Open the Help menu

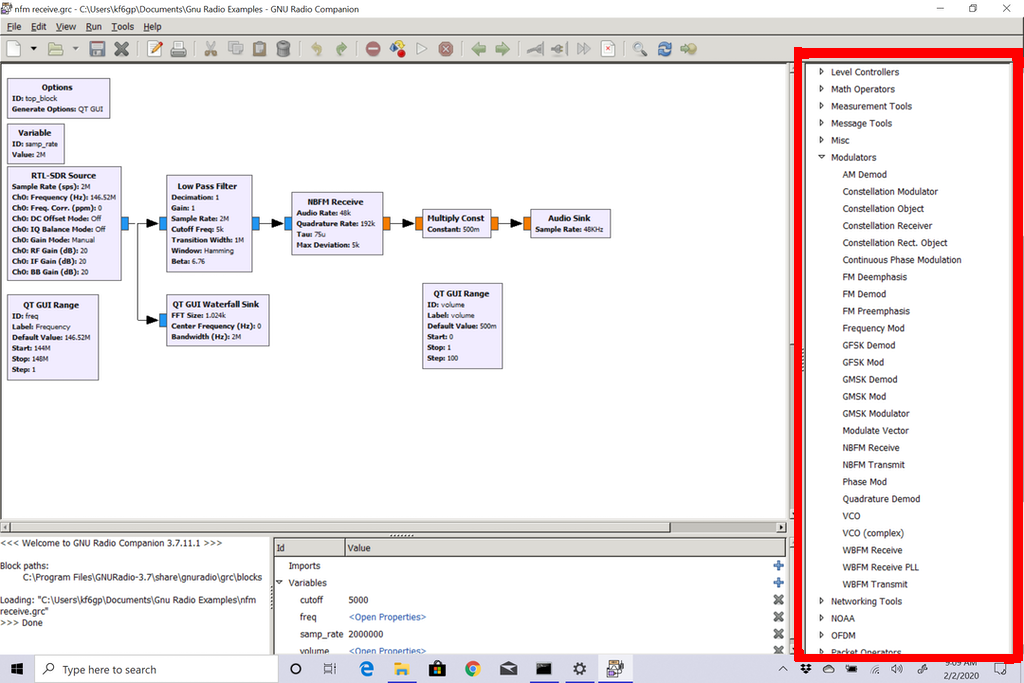[152, 27]
